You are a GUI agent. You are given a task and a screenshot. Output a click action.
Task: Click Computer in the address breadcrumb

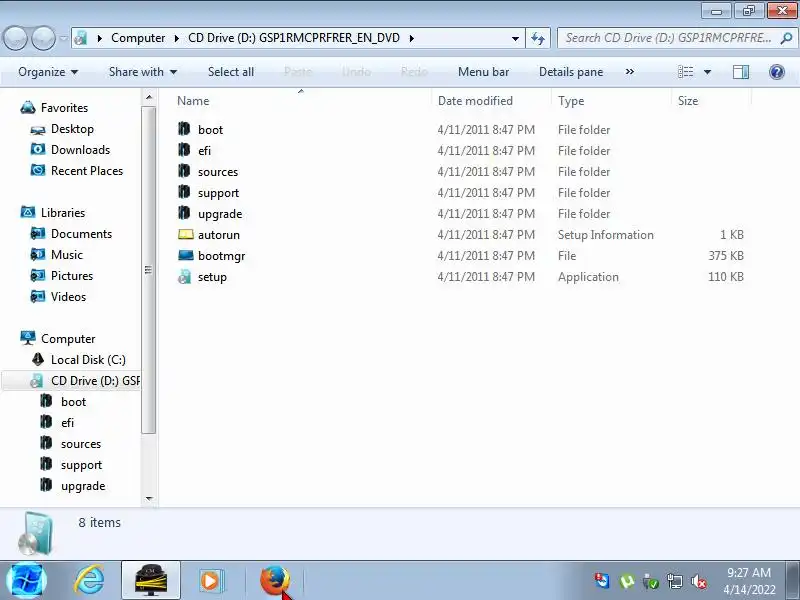point(138,38)
